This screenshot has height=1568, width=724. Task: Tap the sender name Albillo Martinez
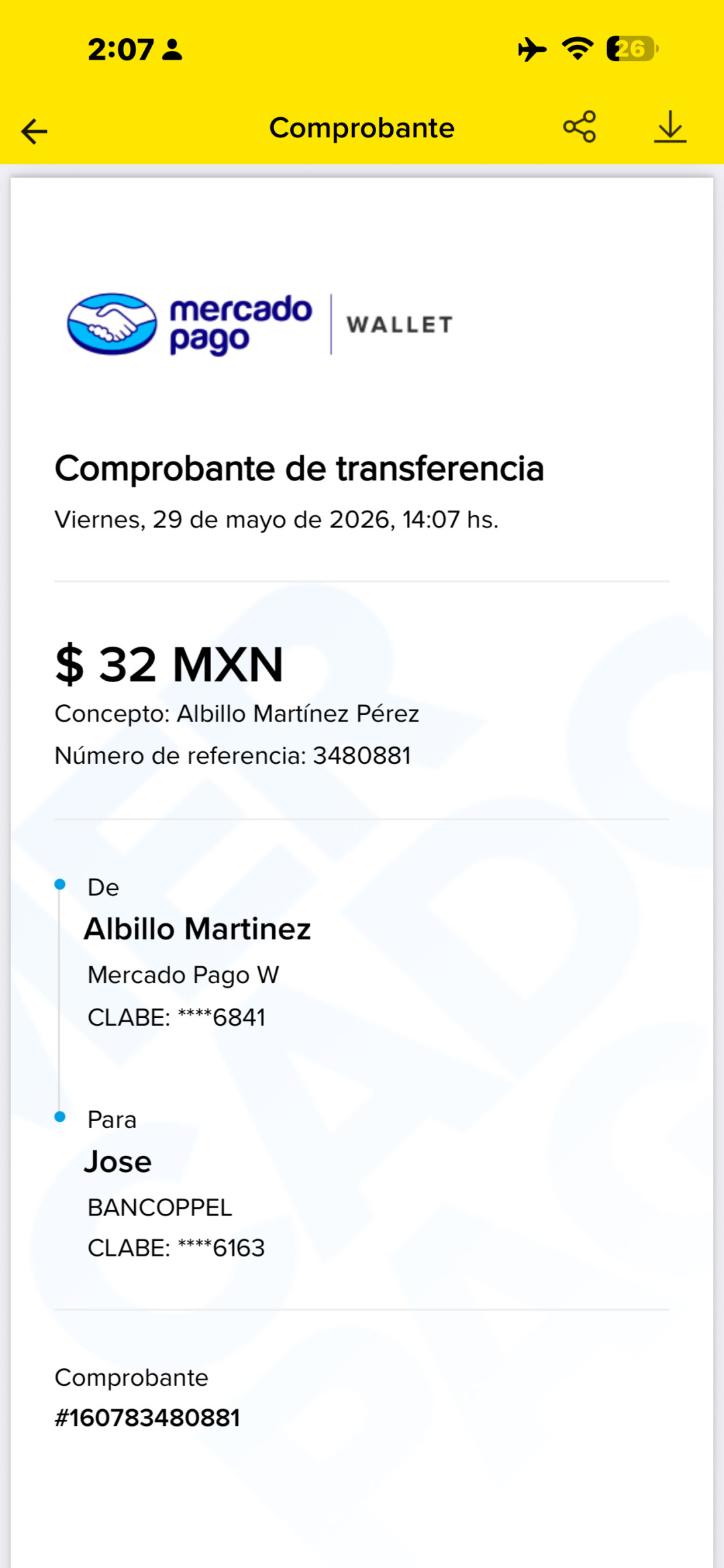[198, 929]
